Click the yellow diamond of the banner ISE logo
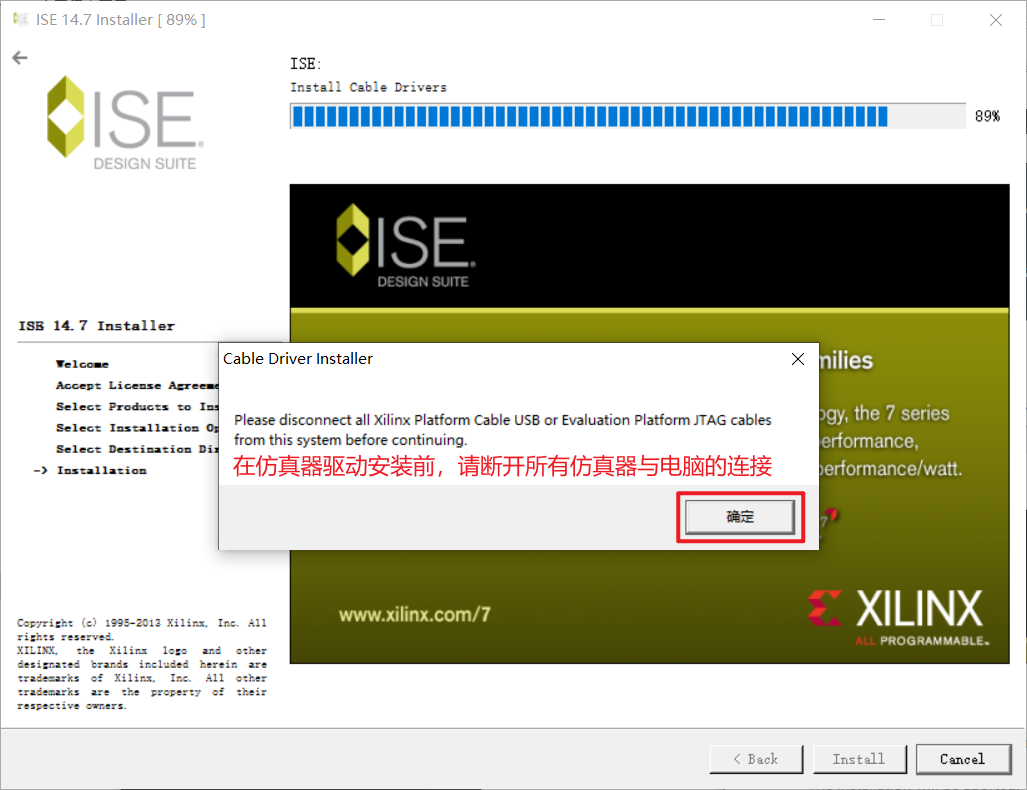 coord(355,240)
